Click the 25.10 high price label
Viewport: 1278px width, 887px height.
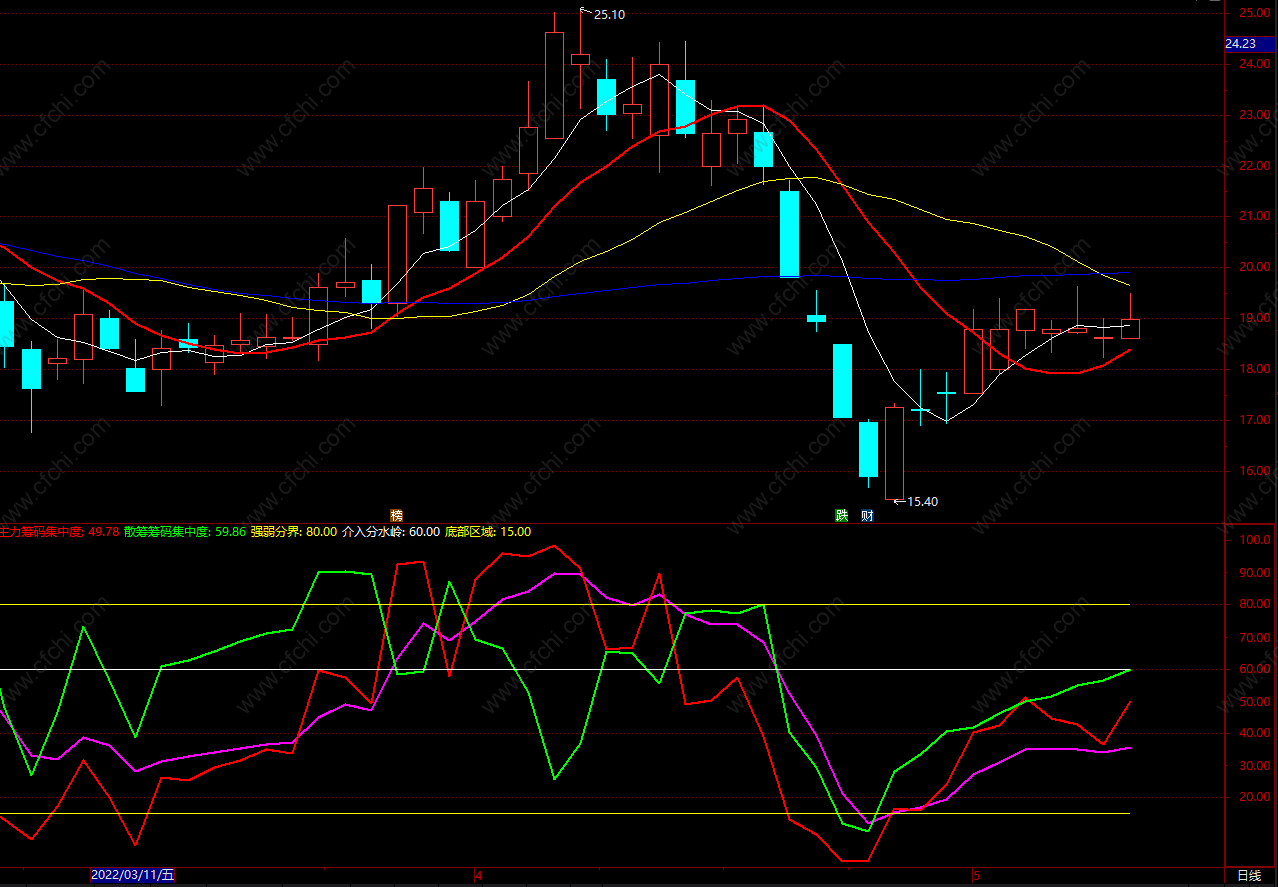tap(609, 15)
